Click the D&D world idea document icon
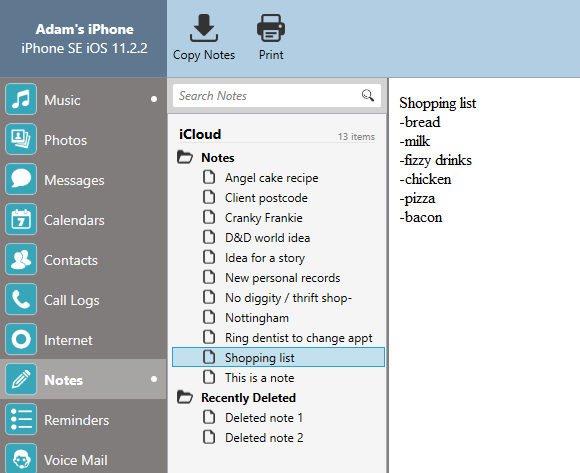Screen dimensions: 580x473 209,237
